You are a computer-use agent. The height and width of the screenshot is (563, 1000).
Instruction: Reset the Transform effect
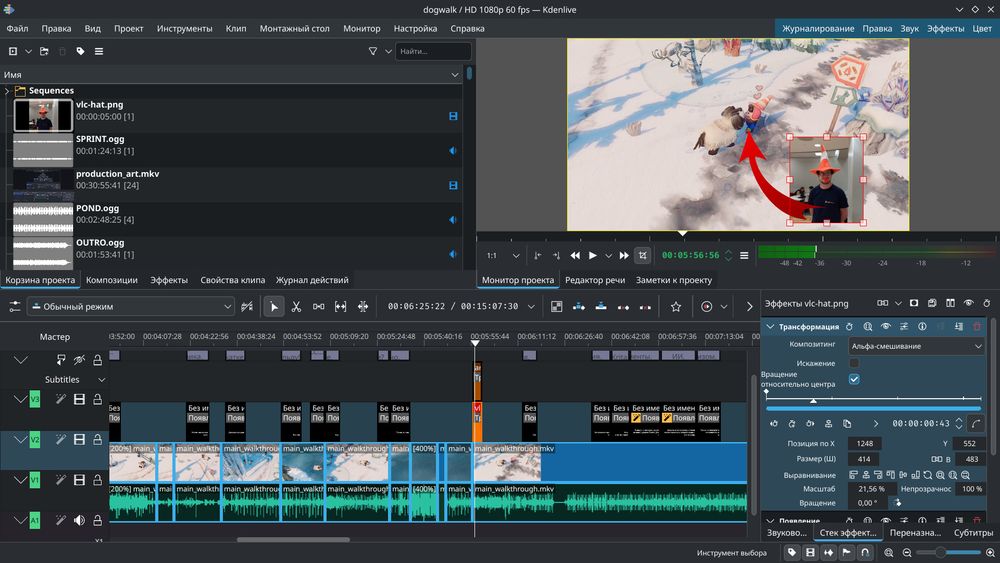tap(849, 326)
